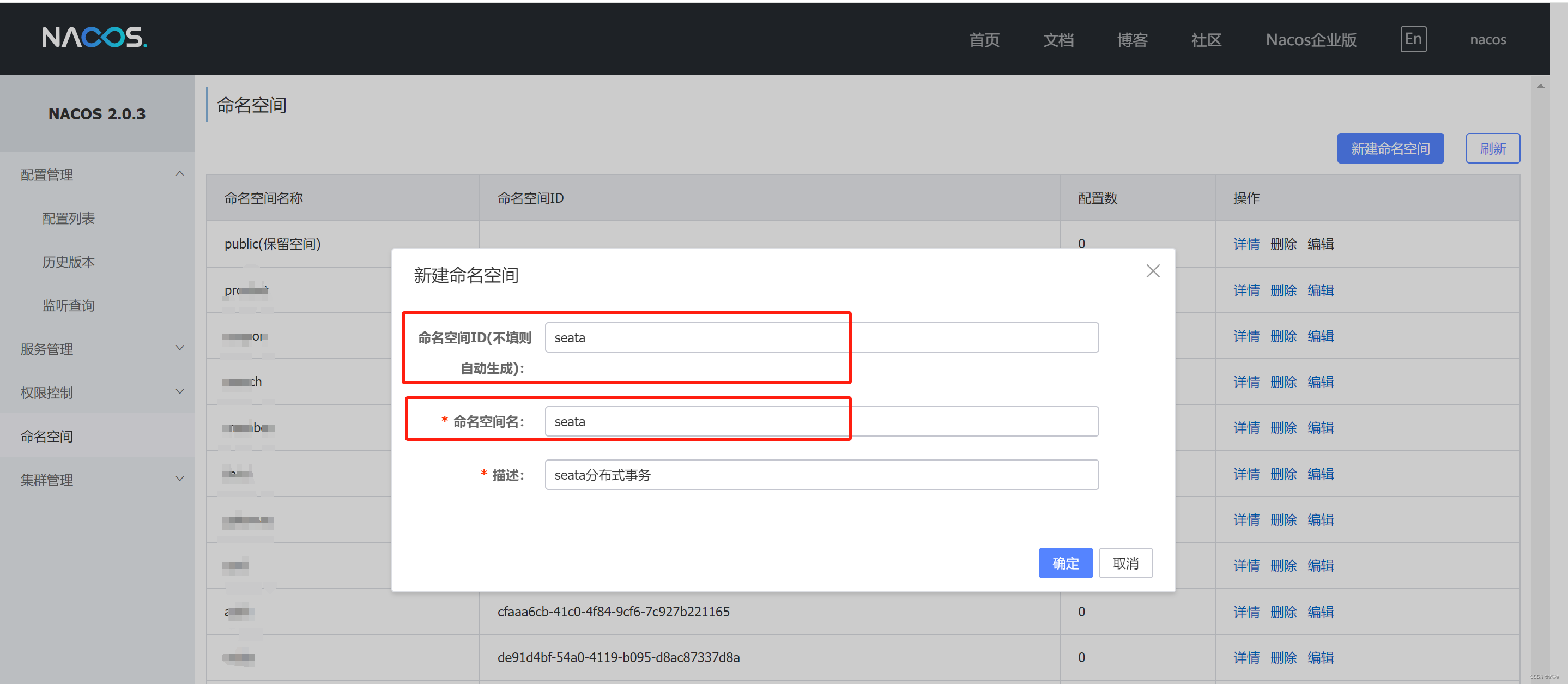Click the scrollbar up arrow
Screen dimensions: 1568x684
pyautogui.click(x=1540, y=87)
